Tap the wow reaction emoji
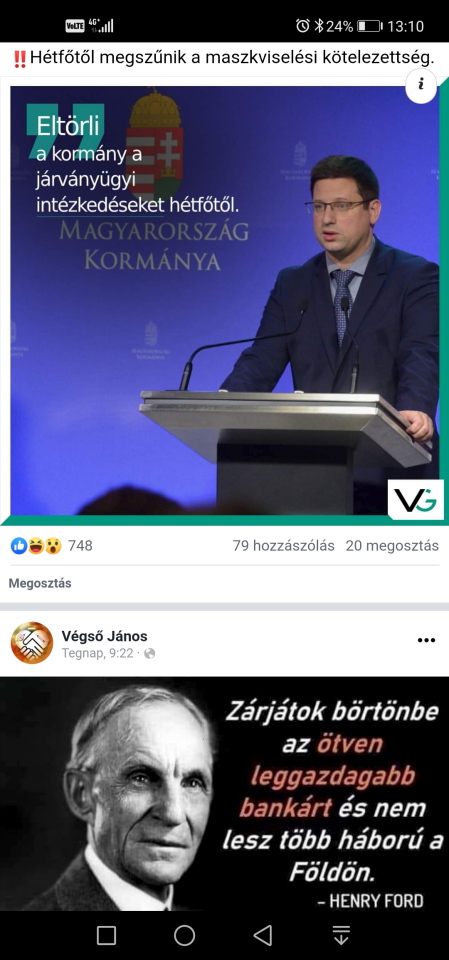Screen dimensions: 449x960 pos(53,546)
